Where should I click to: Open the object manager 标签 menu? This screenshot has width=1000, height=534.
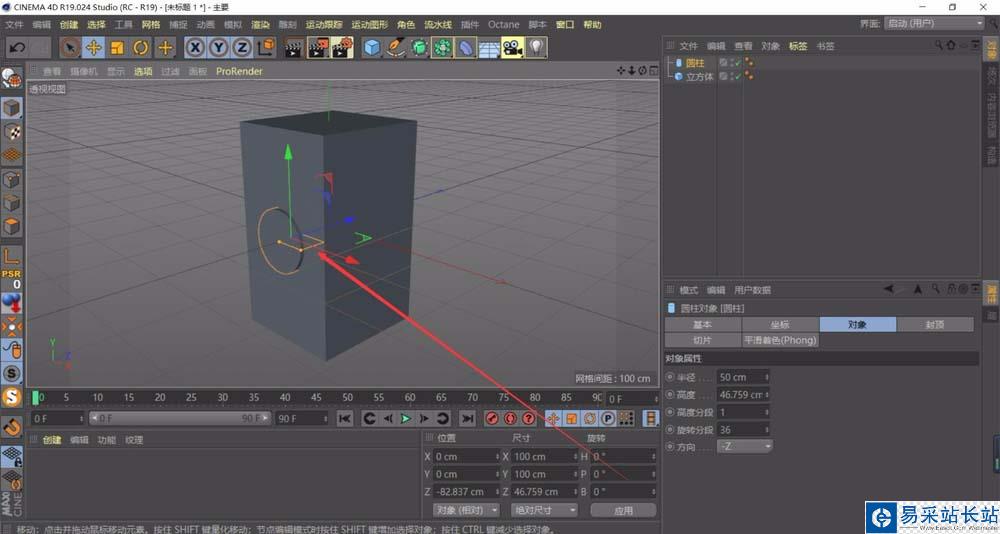[x=798, y=46]
